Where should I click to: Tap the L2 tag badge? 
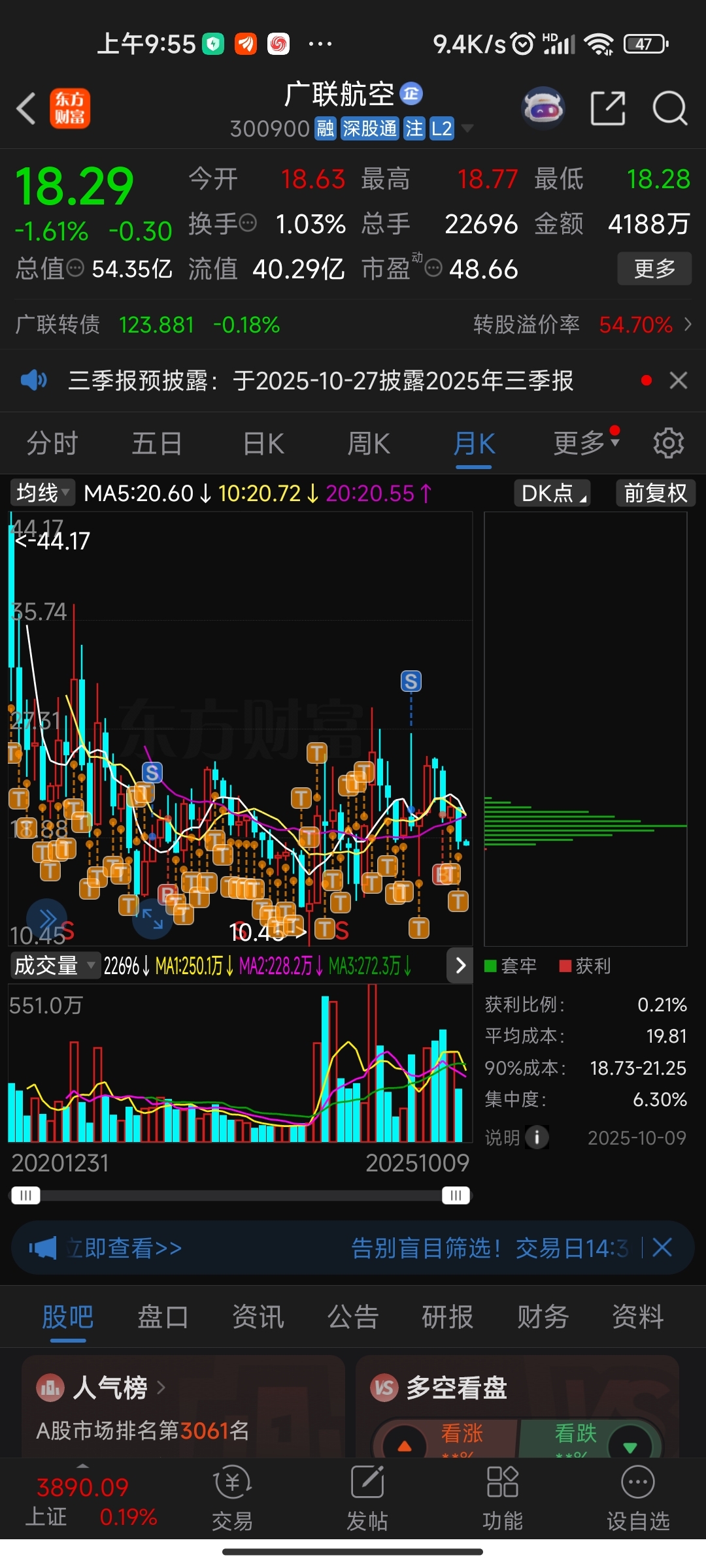(442, 129)
